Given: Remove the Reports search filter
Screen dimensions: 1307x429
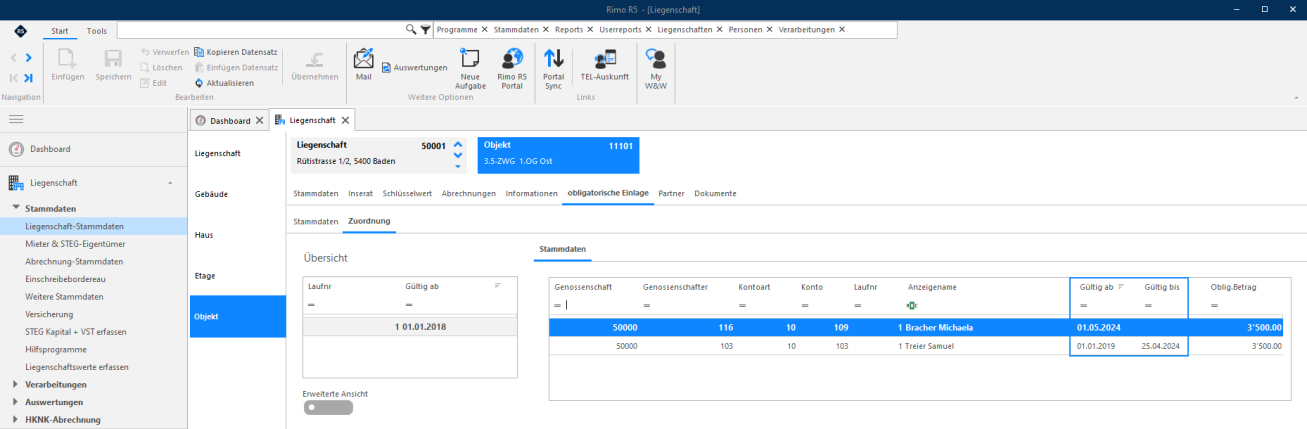Looking at the screenshot, I should [x=590, y=29].
